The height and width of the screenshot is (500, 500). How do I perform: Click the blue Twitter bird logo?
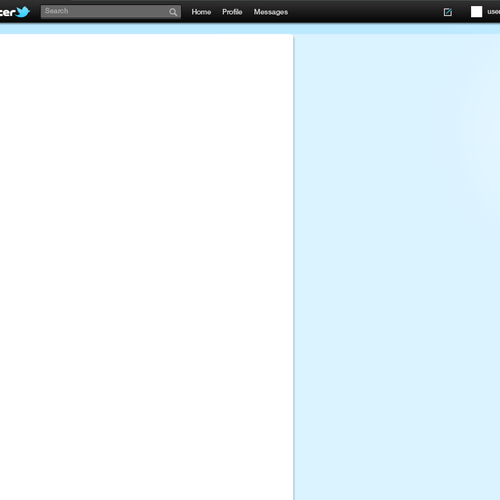coord(23,12)
